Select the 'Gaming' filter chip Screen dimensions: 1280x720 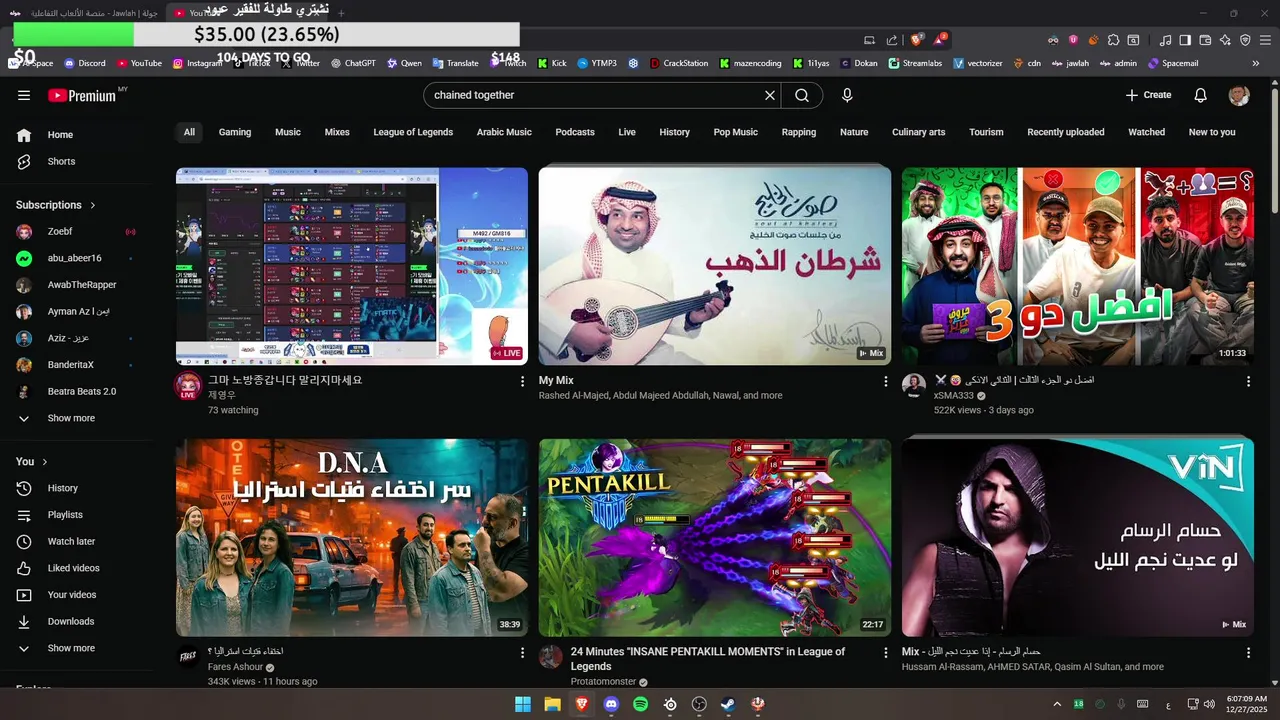click(235, 132)
